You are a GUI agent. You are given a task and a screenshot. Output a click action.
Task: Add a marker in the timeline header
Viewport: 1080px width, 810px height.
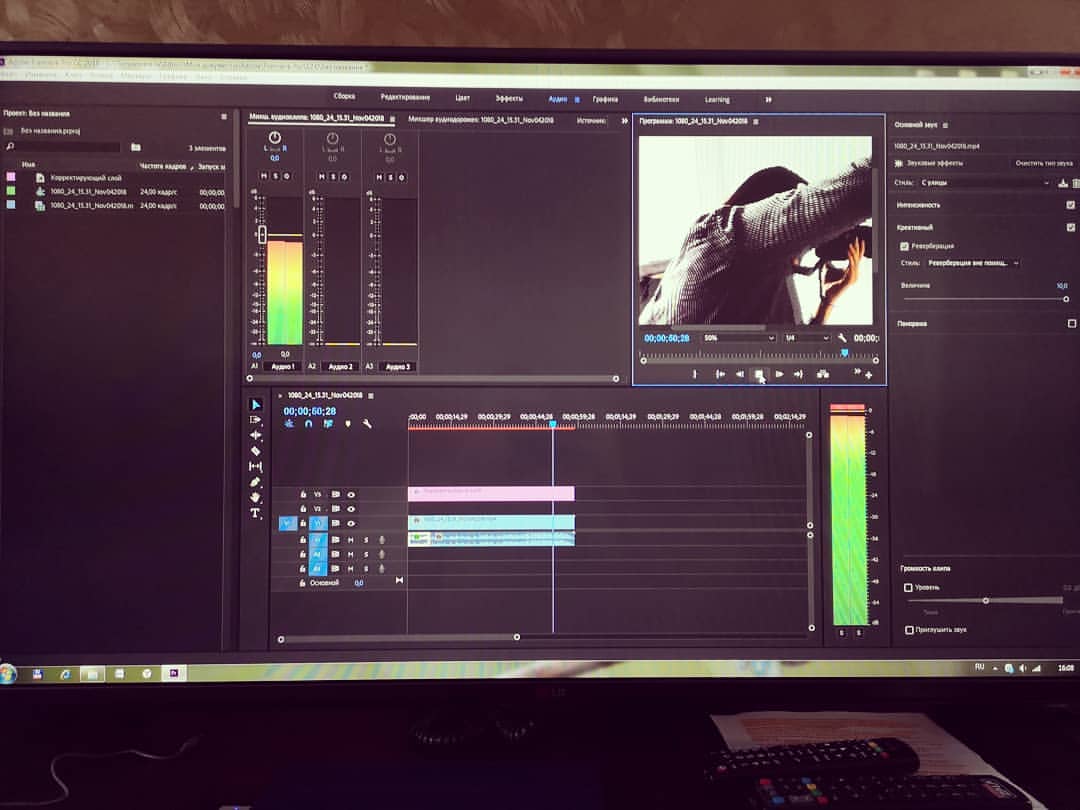348,424
